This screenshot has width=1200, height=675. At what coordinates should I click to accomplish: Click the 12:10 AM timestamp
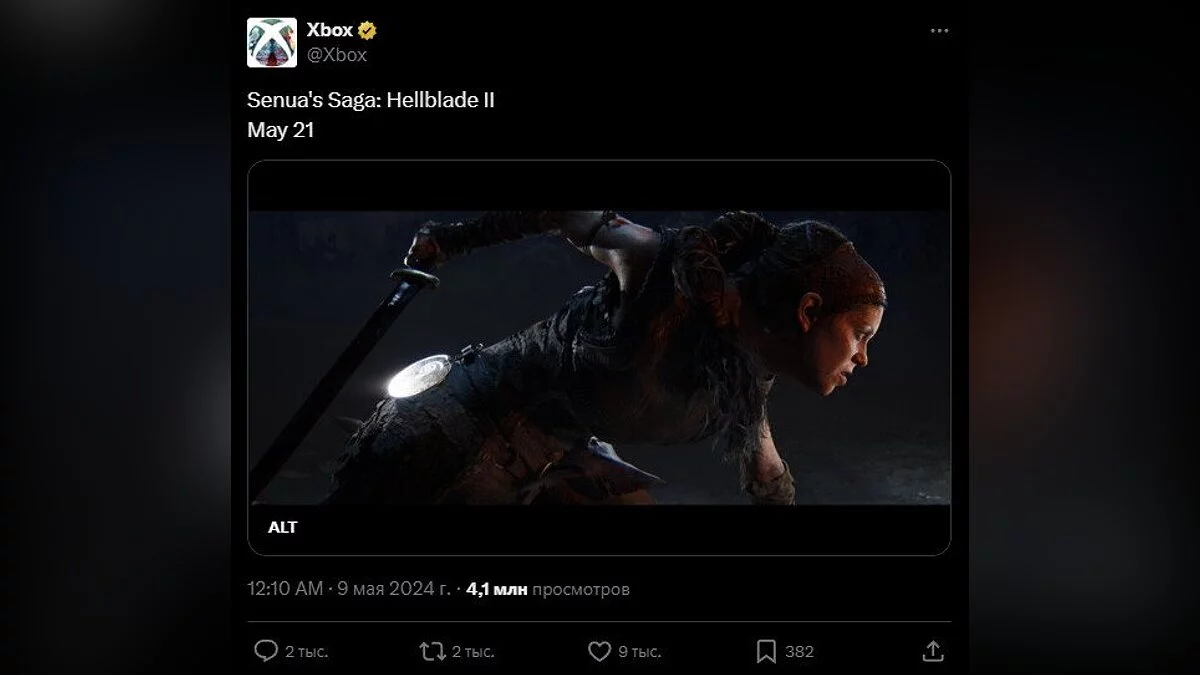285,589
